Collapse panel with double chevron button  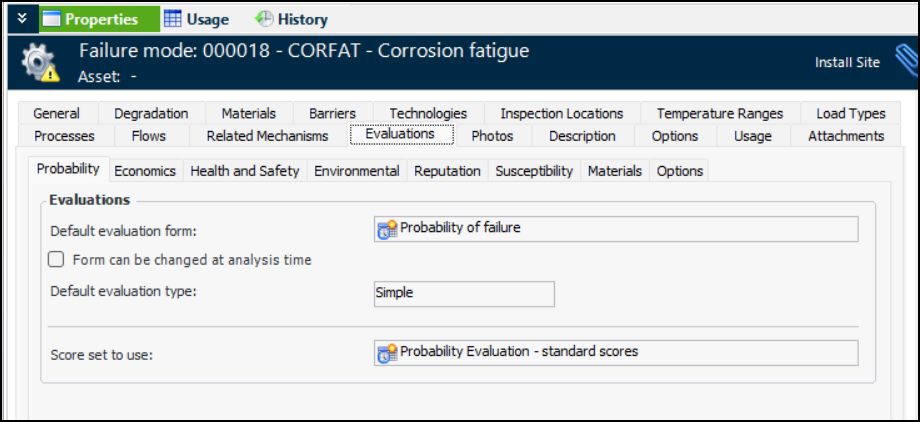22,19
